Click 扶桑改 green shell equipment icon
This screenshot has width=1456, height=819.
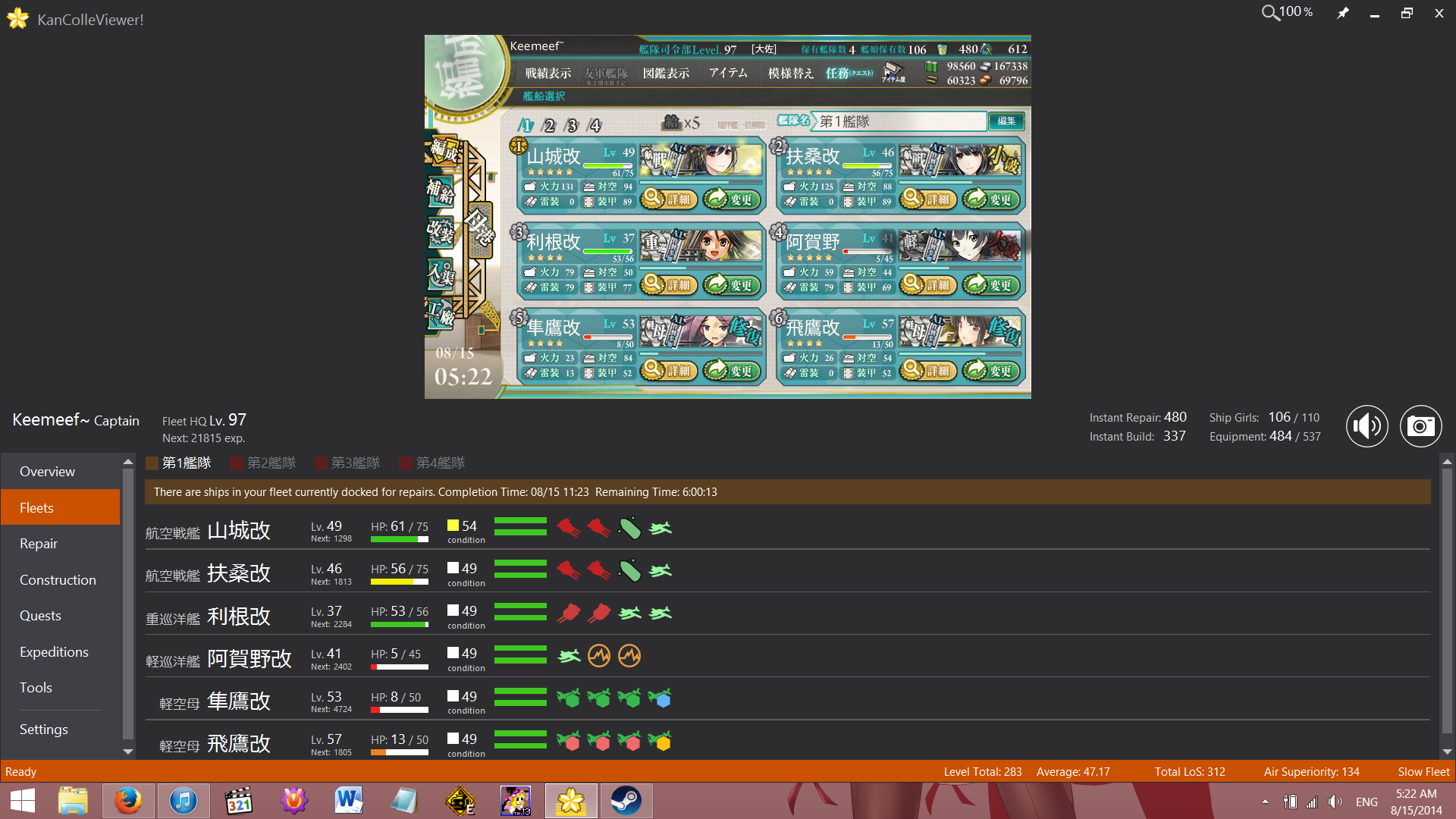[629, 570]
